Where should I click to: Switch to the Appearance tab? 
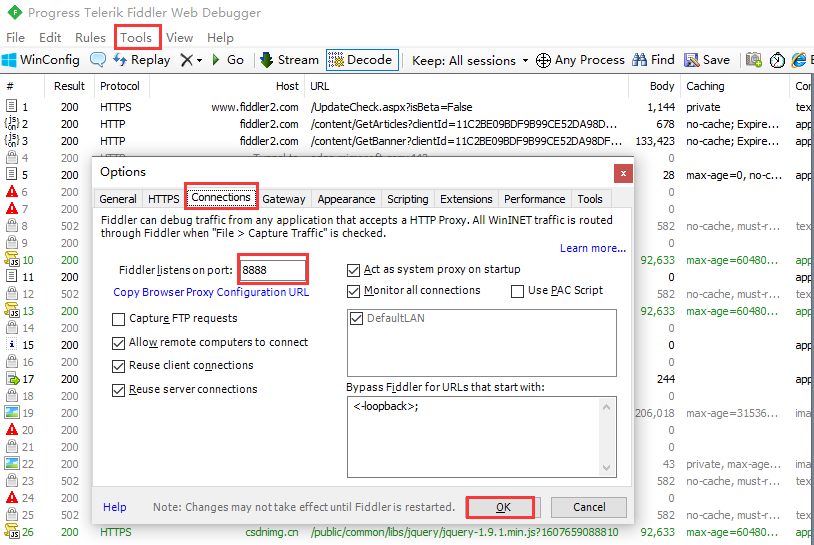point(346,199)
